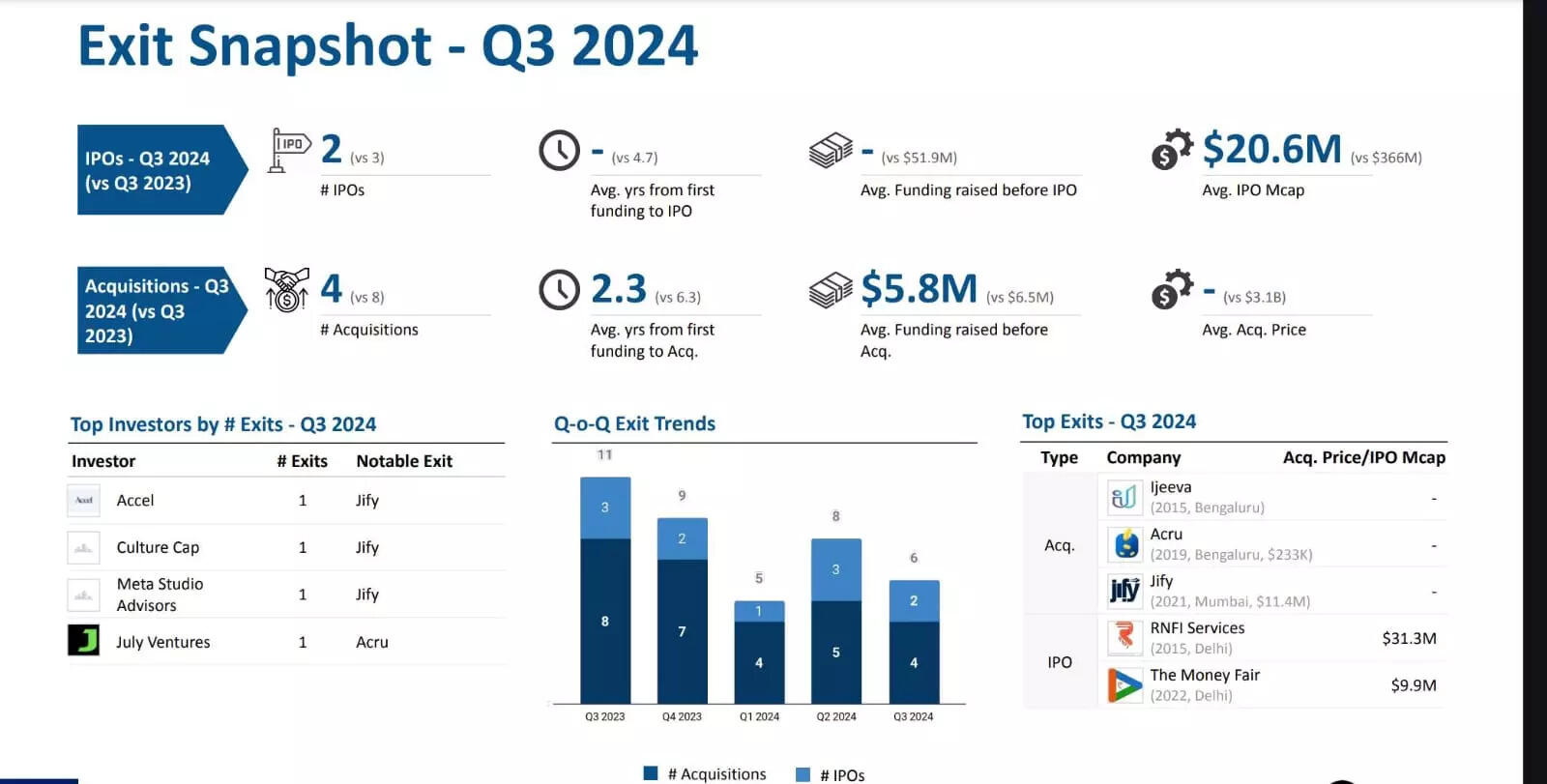Screen dimensions: 1547x784
Task: Click the handshake acquisitions icon
Action: [286, 289]
